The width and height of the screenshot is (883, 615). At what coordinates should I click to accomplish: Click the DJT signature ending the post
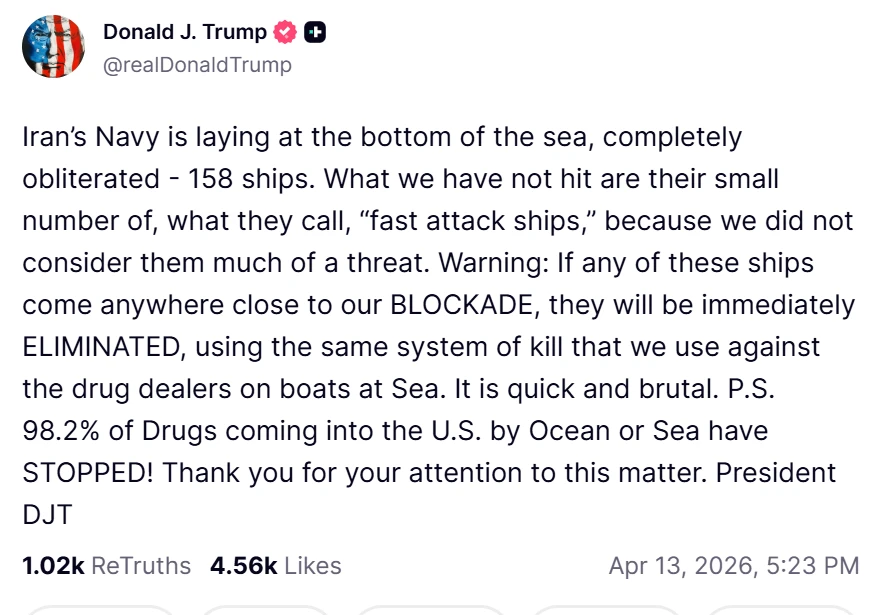coord(47,514)
